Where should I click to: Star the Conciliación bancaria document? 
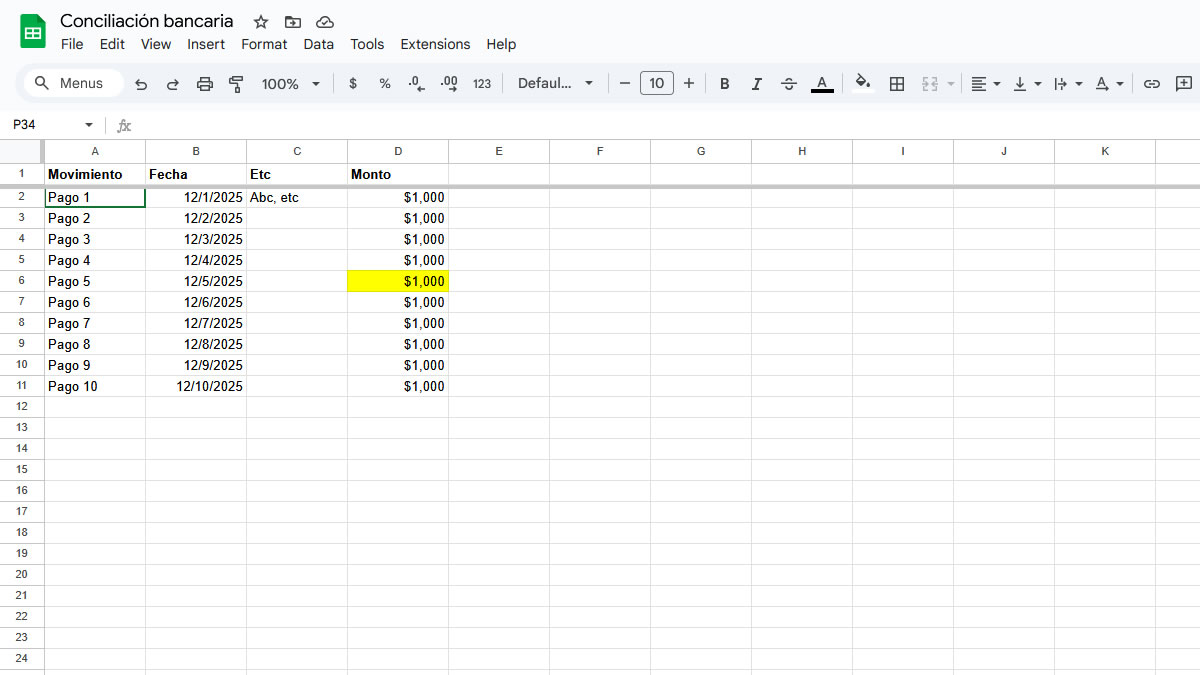261,22
